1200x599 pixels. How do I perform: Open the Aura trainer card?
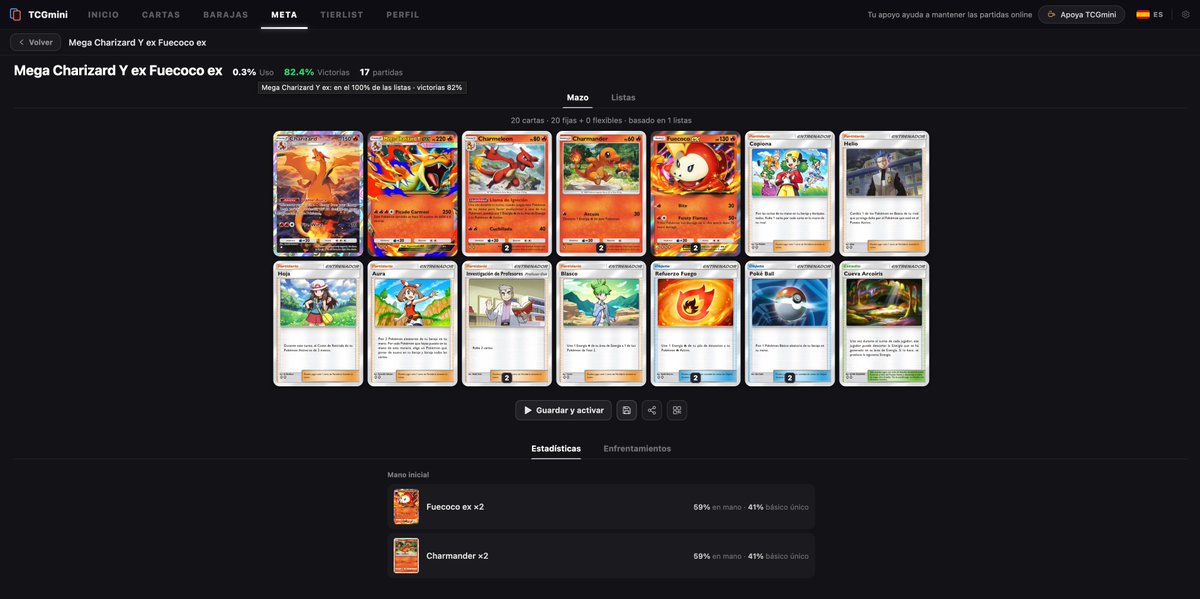(412, 323)
